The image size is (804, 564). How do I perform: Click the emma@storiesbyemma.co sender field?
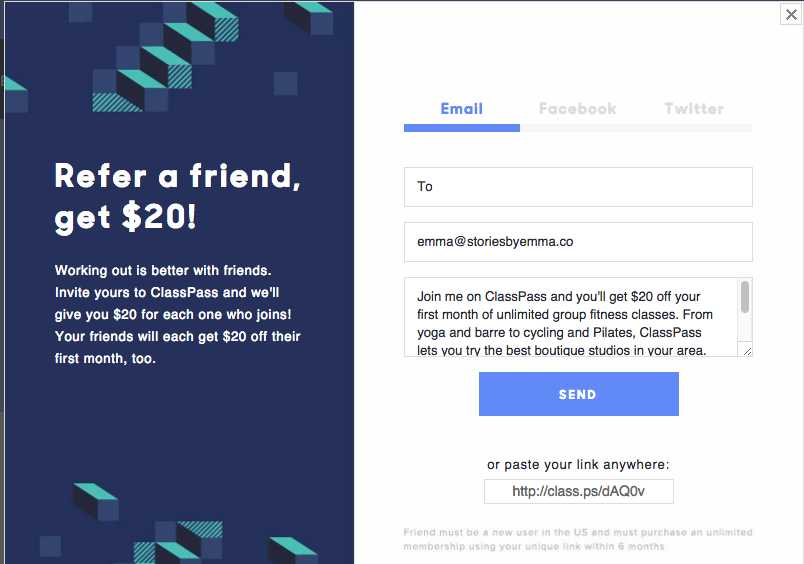[578, 242]
